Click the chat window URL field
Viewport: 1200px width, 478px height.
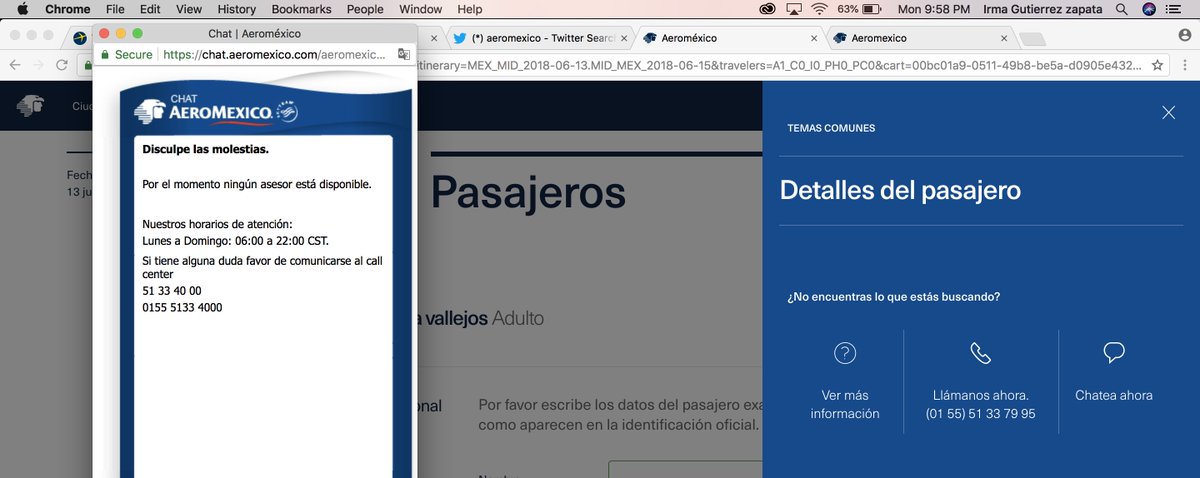(274, 55)
